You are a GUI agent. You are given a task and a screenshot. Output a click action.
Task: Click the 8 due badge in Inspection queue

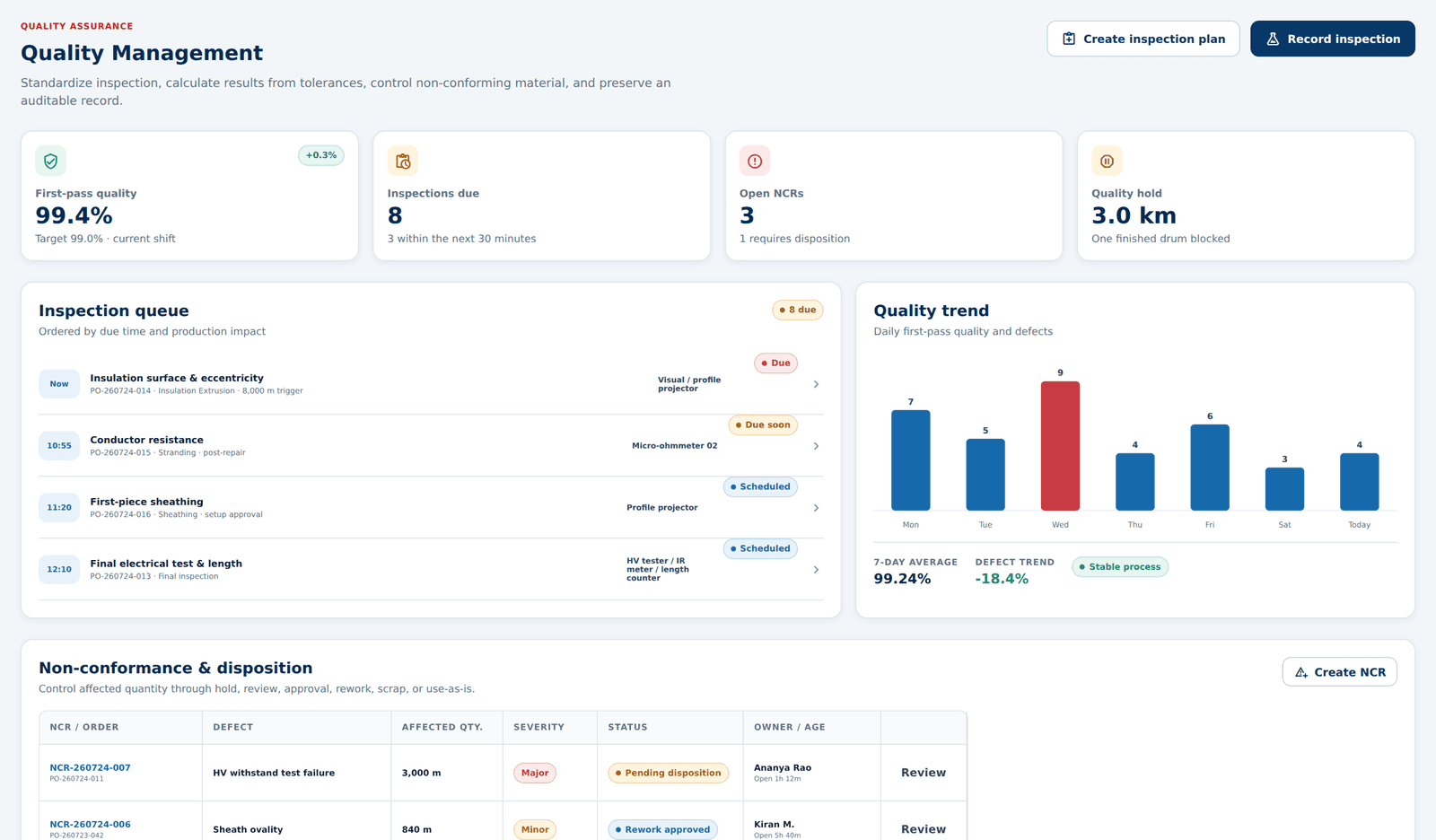point(798,310)
